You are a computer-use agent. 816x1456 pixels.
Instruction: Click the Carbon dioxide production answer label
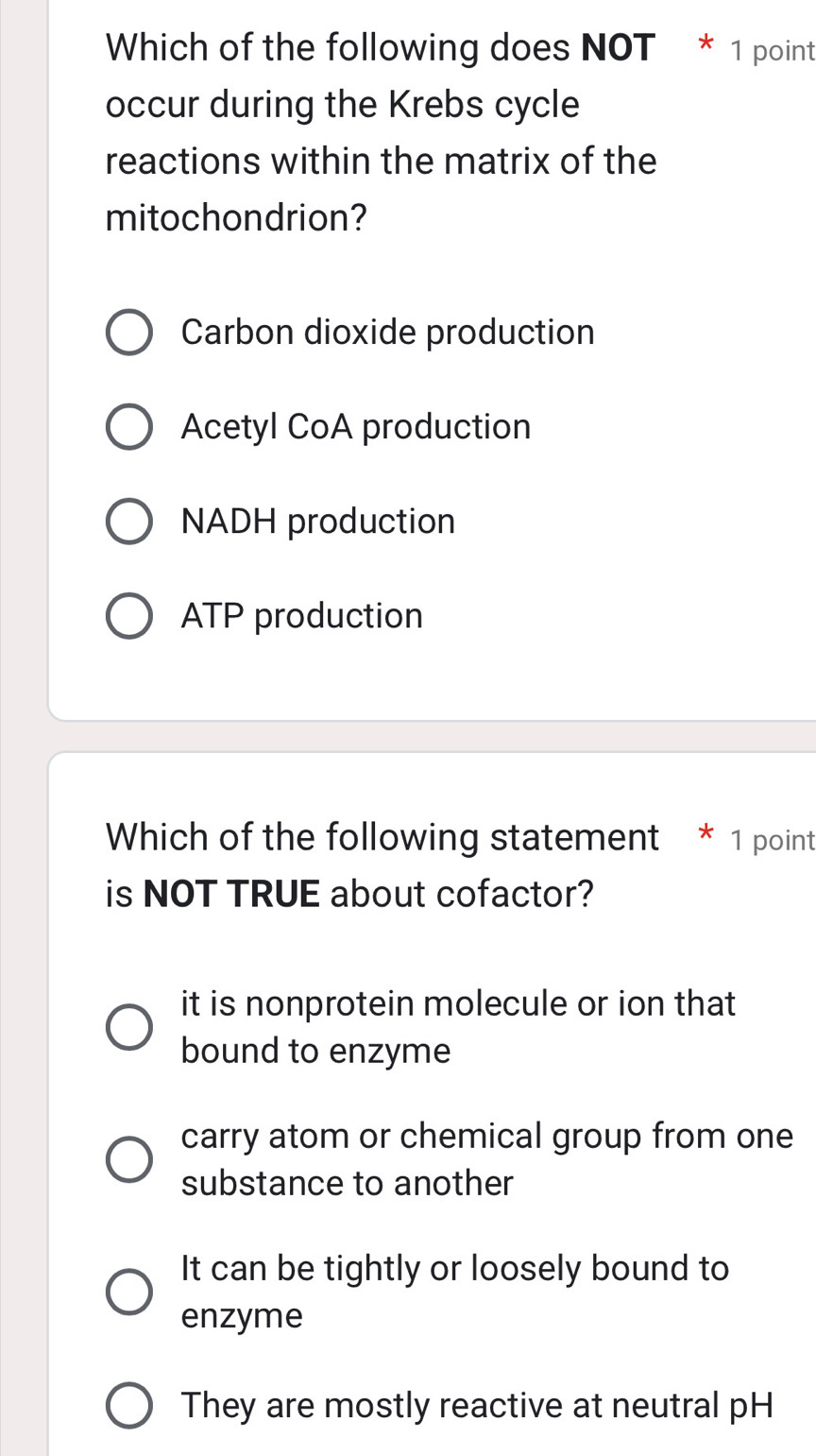pos(387,332)
